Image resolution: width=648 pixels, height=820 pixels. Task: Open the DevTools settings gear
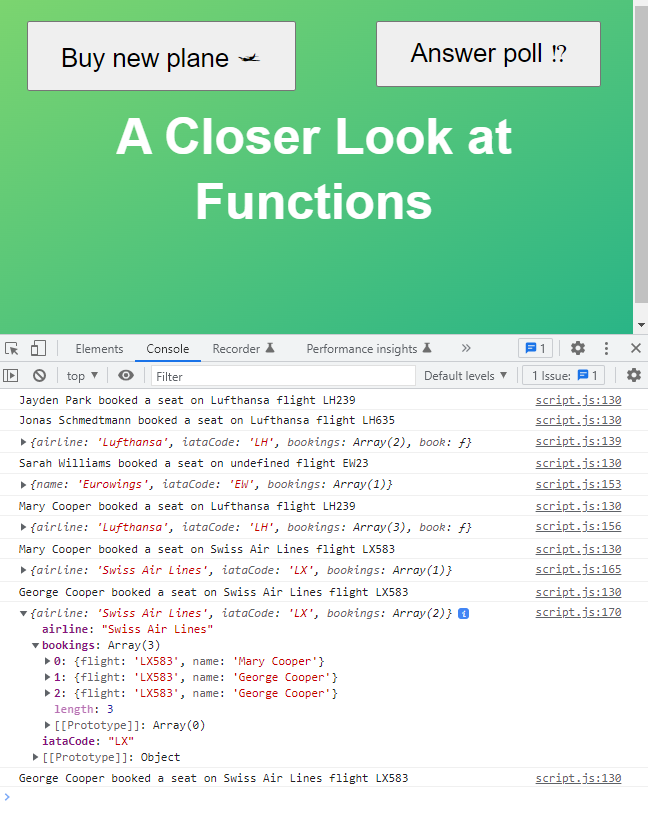(577, 348)
